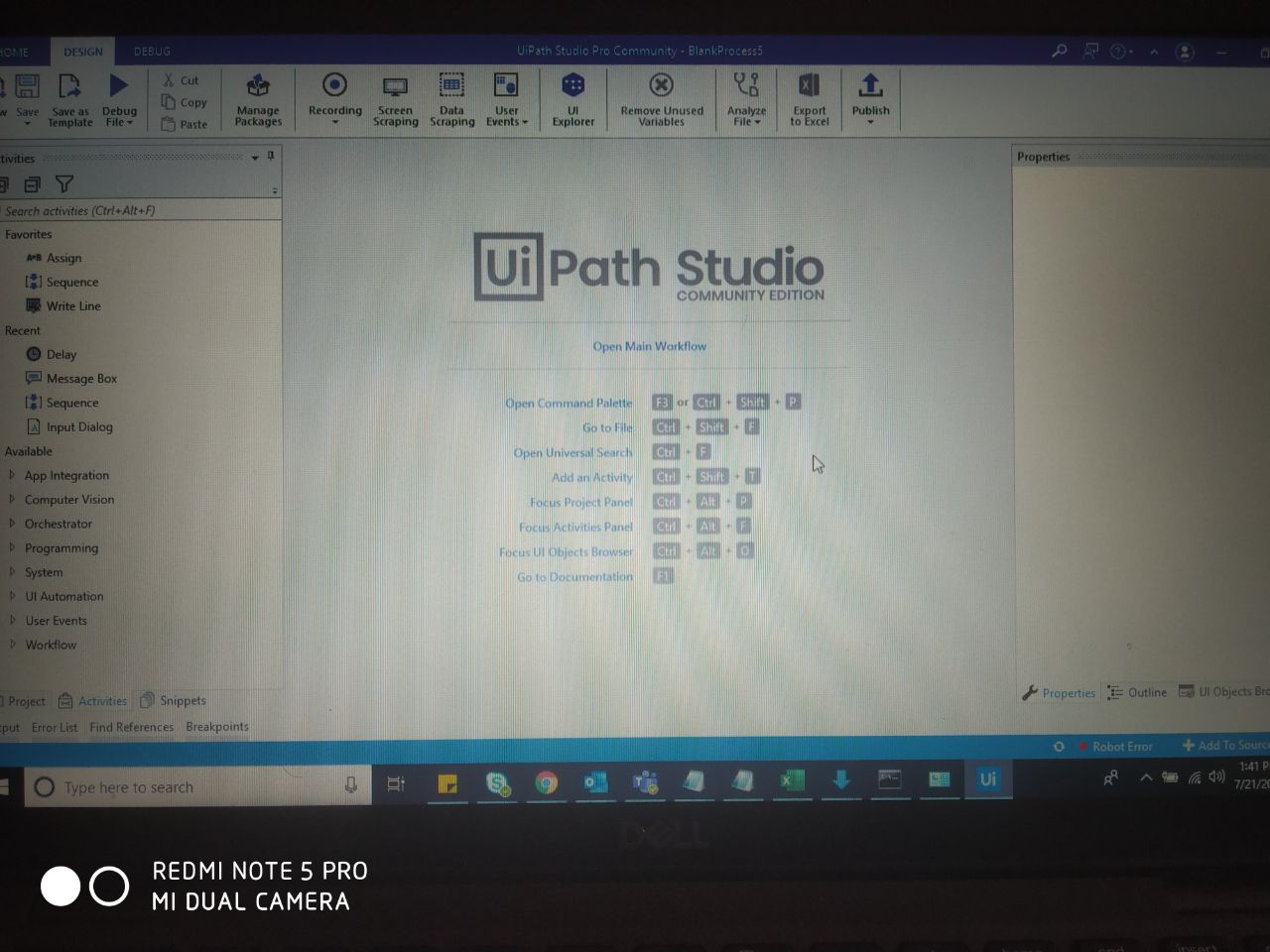Launch UI Explorer
The image size is (1270, 952).
(x=573, y=99)
